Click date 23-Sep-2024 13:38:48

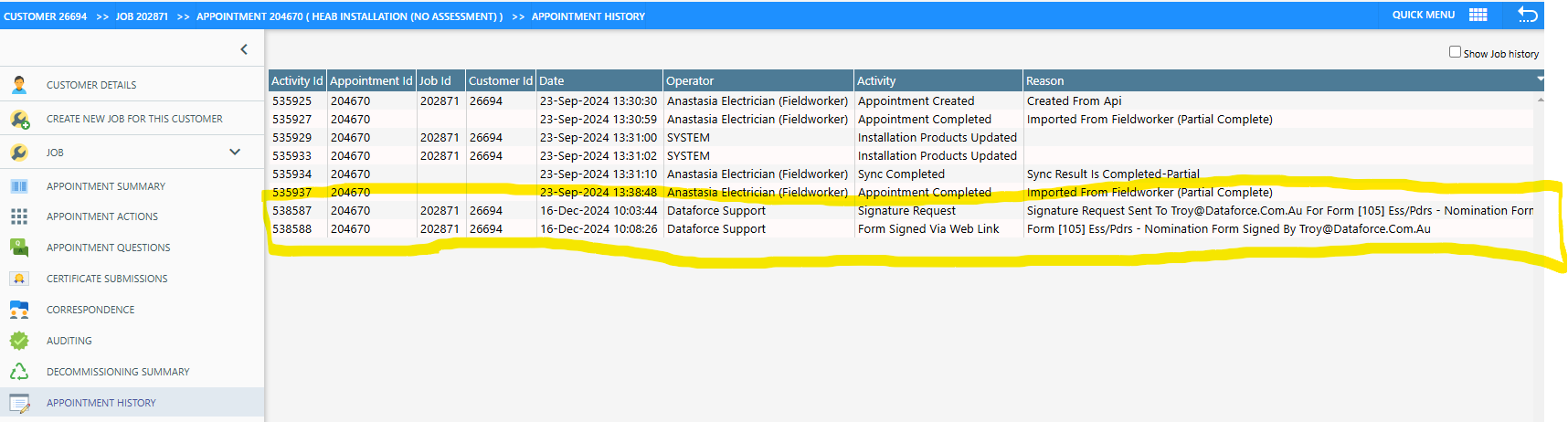599,193
